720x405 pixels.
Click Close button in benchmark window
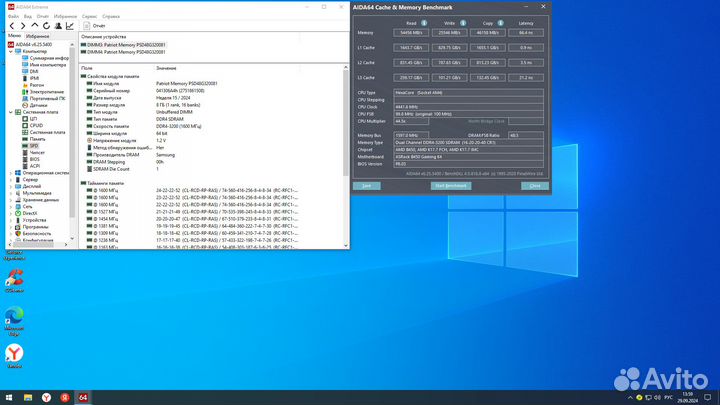[x=535, y=186]
